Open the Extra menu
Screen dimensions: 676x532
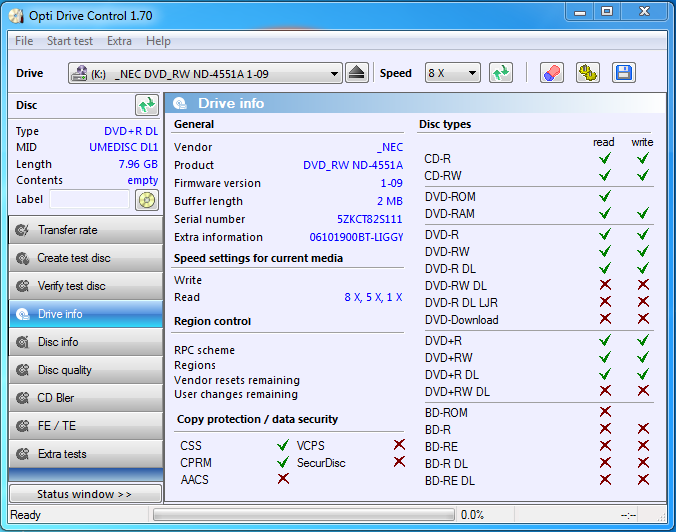pyautogui.click(x=119, y=41)
